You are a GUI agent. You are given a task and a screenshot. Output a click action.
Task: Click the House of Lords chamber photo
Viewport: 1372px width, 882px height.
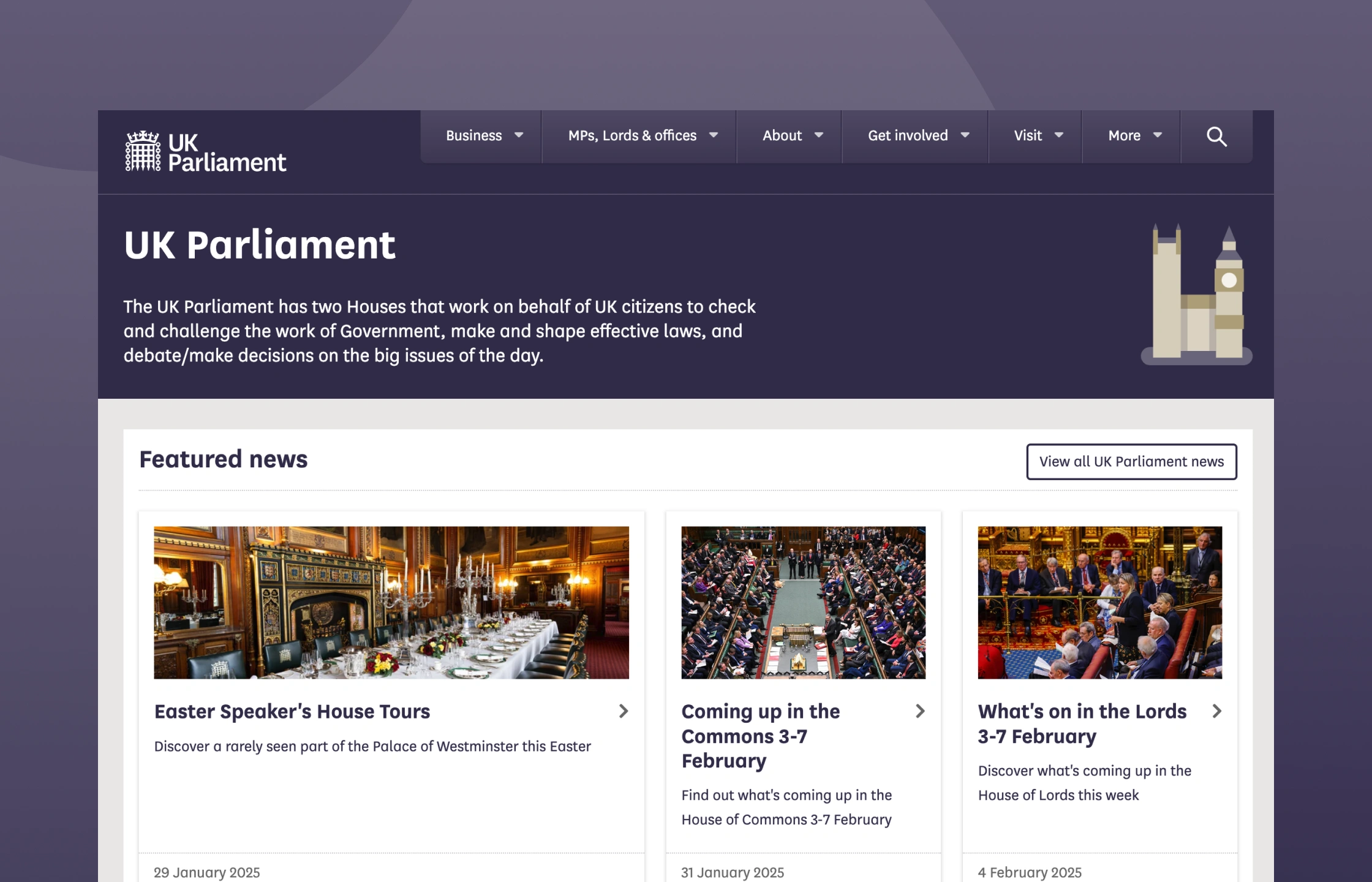(1099, 603)
